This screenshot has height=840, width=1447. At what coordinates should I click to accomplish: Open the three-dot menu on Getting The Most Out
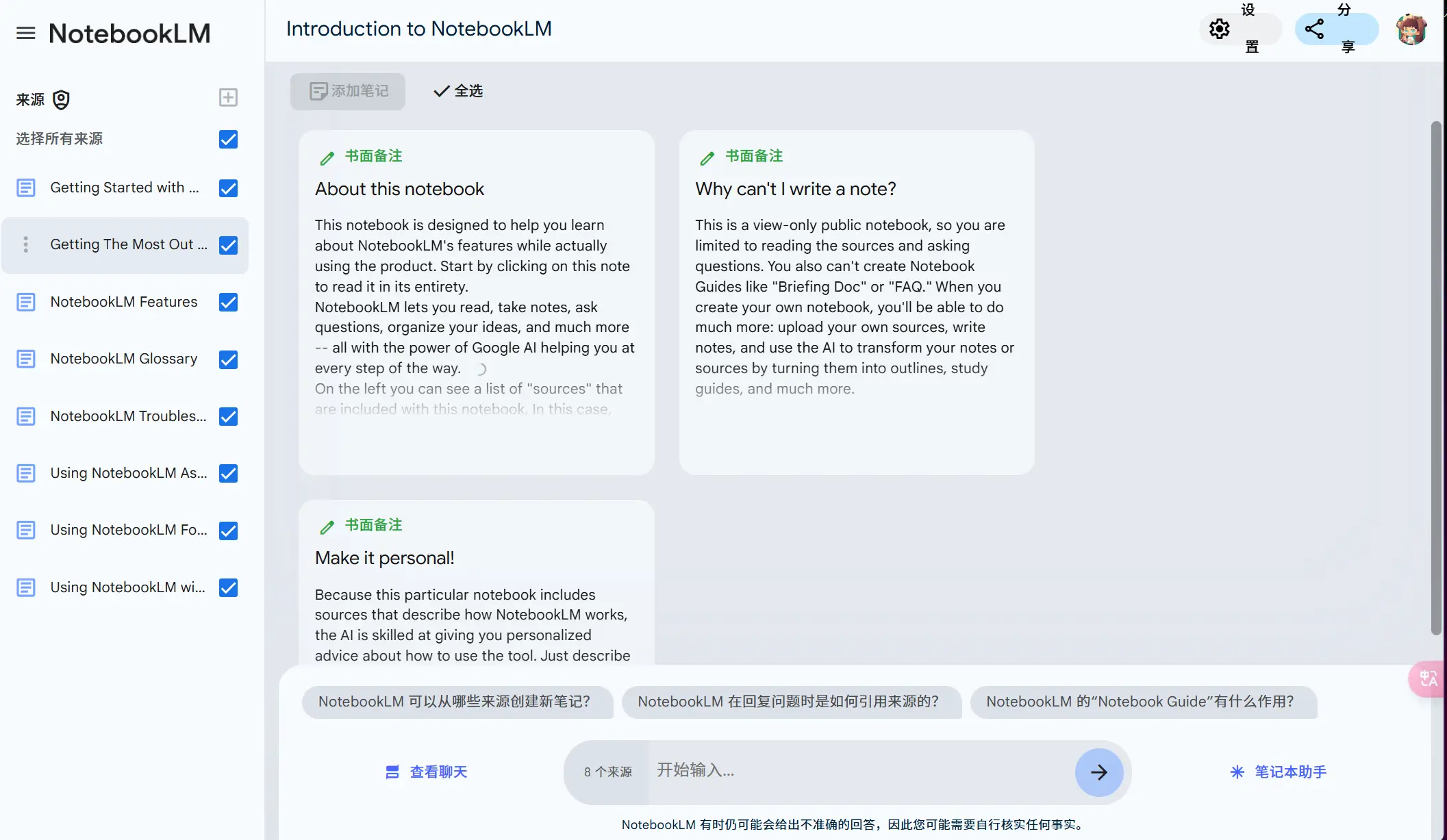26,244
